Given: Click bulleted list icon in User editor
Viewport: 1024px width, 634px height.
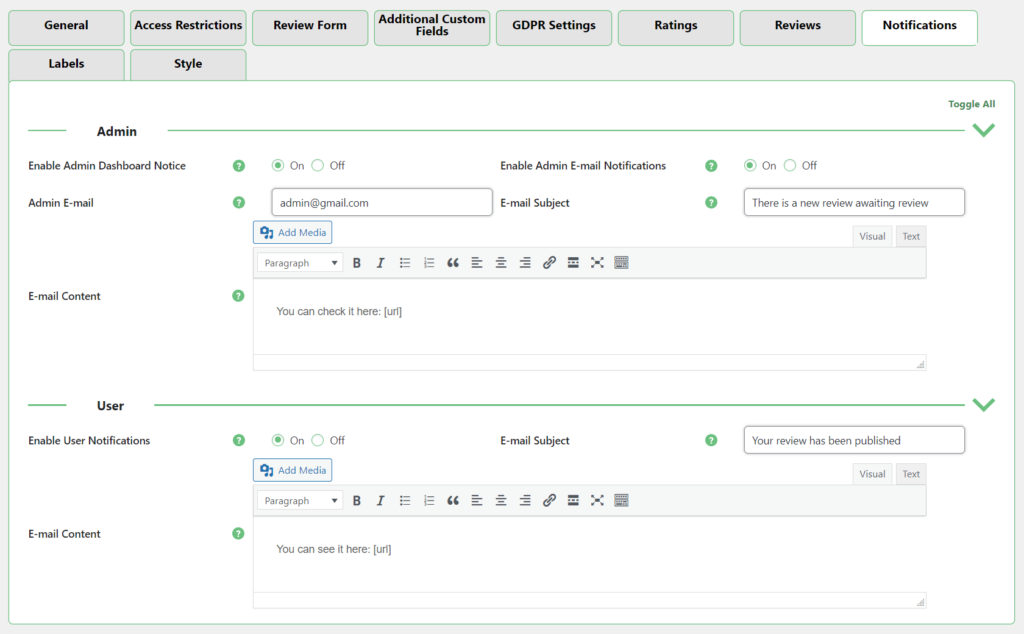Looking at the screenshot, I should [405, 501].
